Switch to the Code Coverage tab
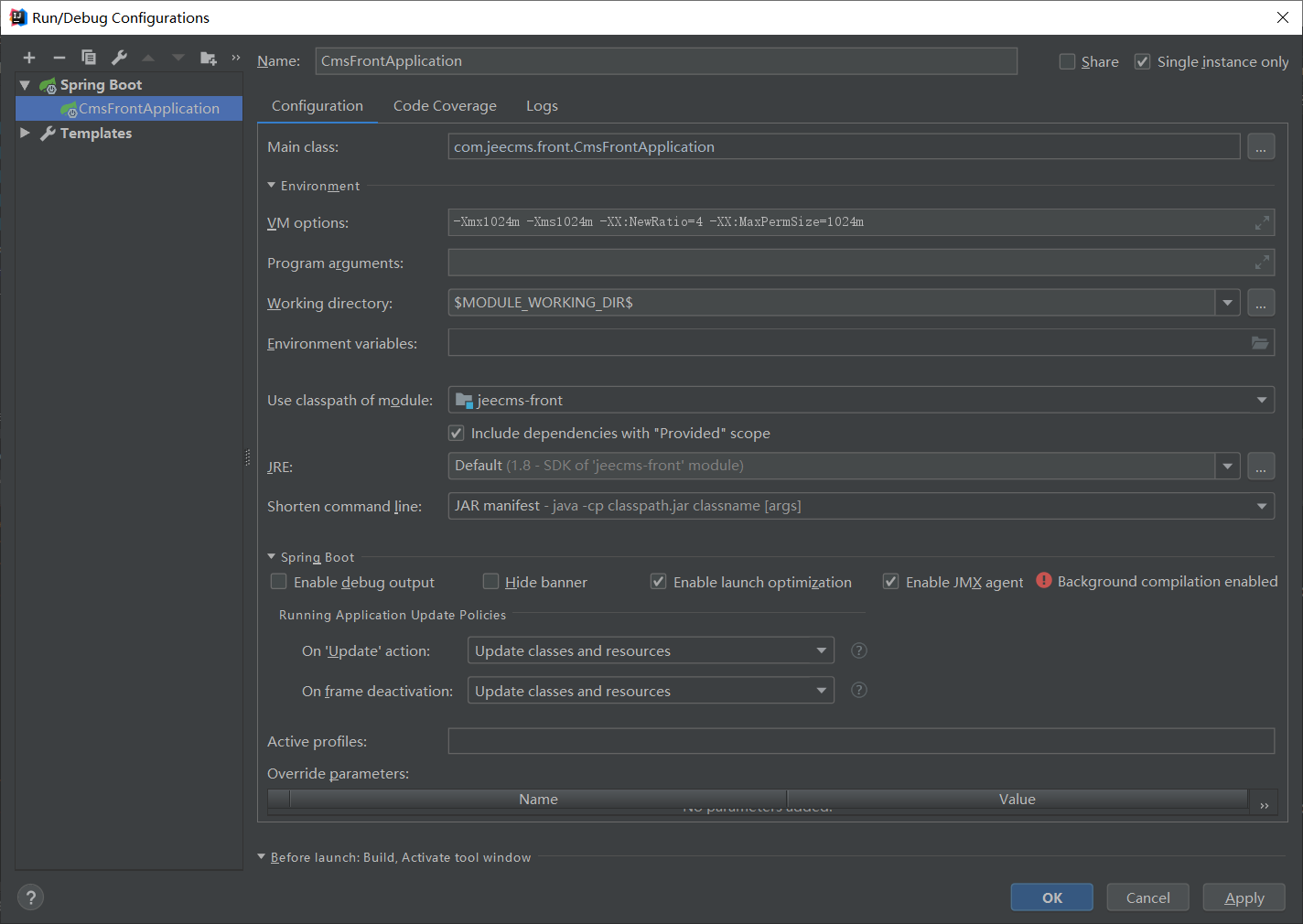Image resolution: width=1303 pixels, height=924 pixels. [x=445, y=106]
